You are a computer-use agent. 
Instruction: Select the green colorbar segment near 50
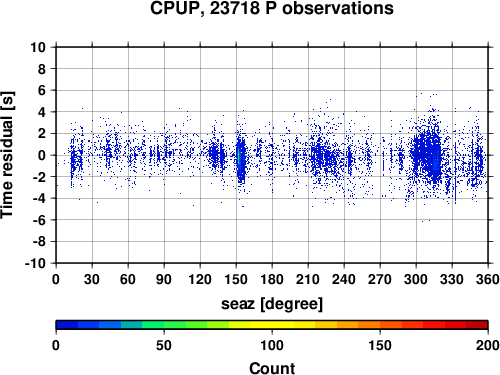(164, 325)
